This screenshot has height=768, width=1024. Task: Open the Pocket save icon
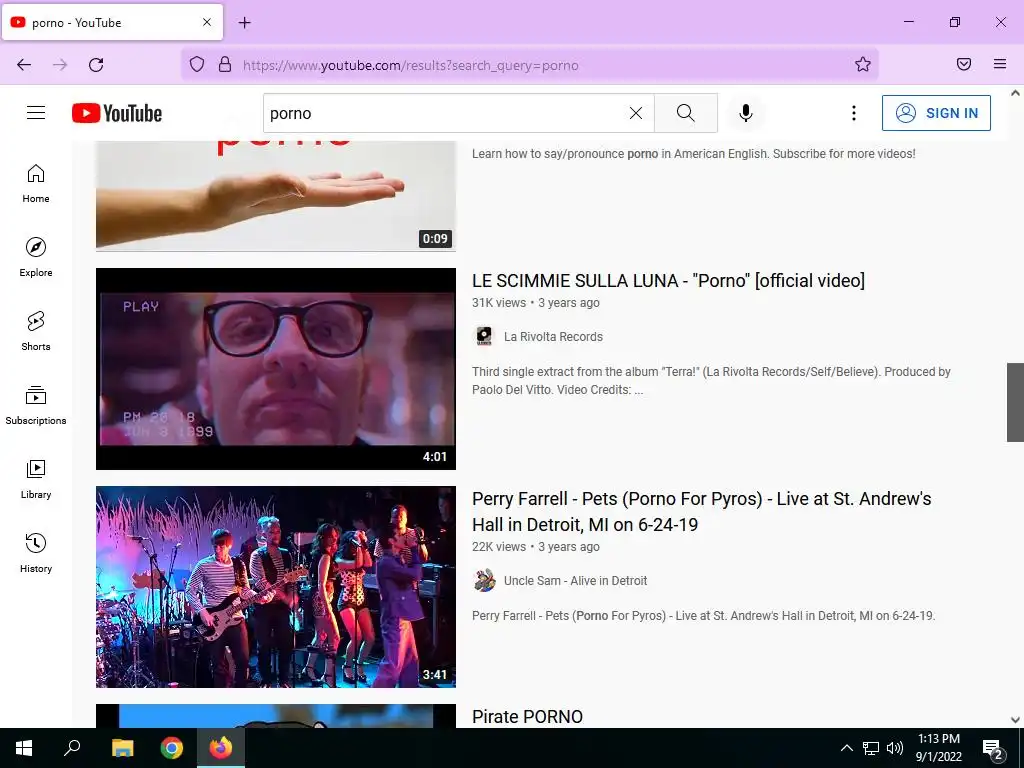pos(964,64)
